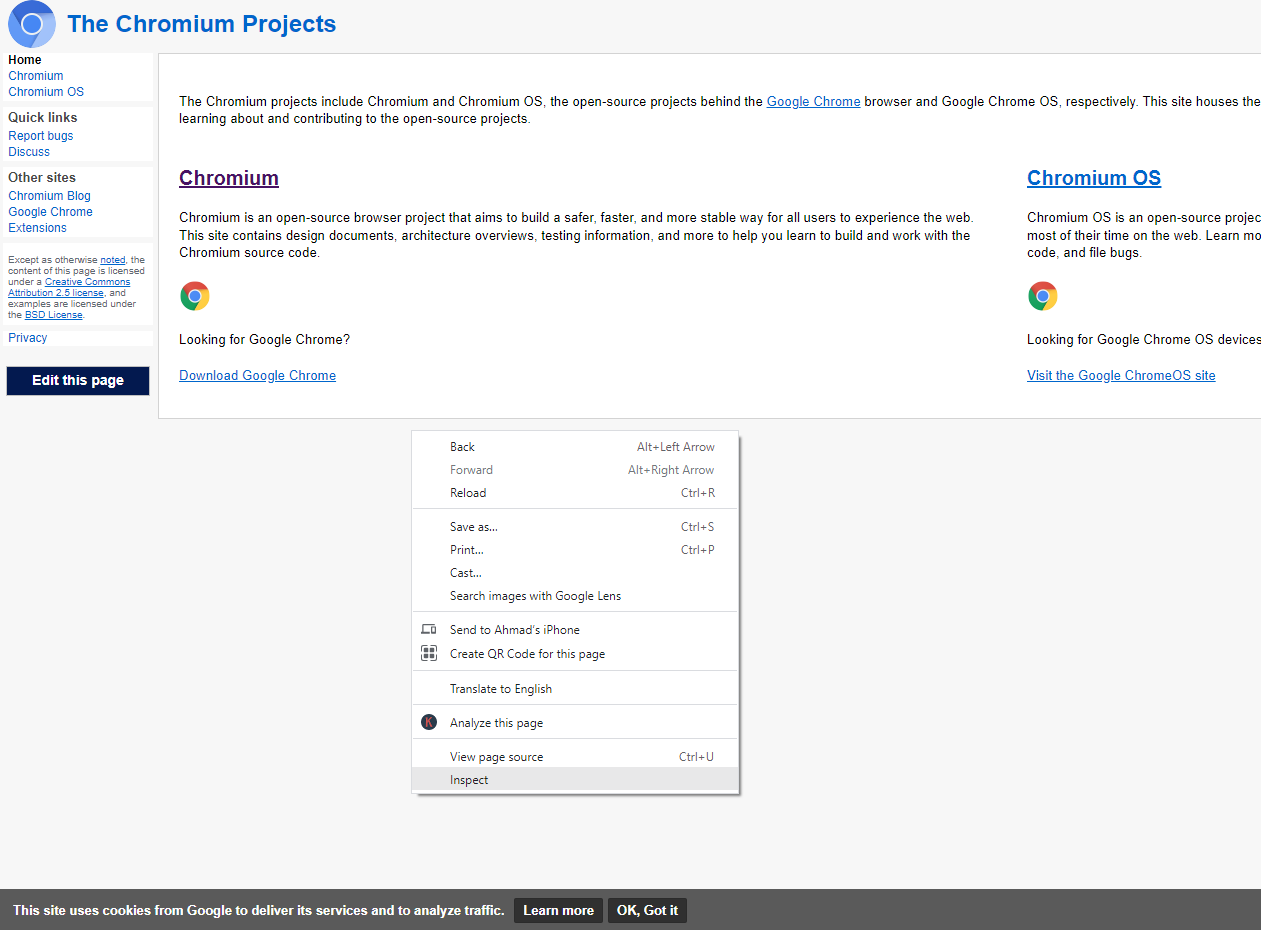Click the Chromium Projects logo
This screenshot has width=1261, height=930.
click(x=29, y=23)
